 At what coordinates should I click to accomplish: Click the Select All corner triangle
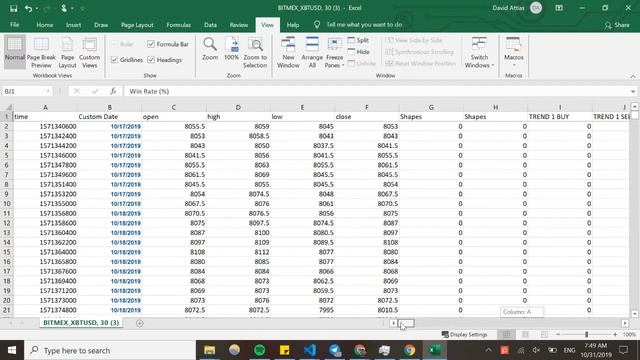(8, 107)
